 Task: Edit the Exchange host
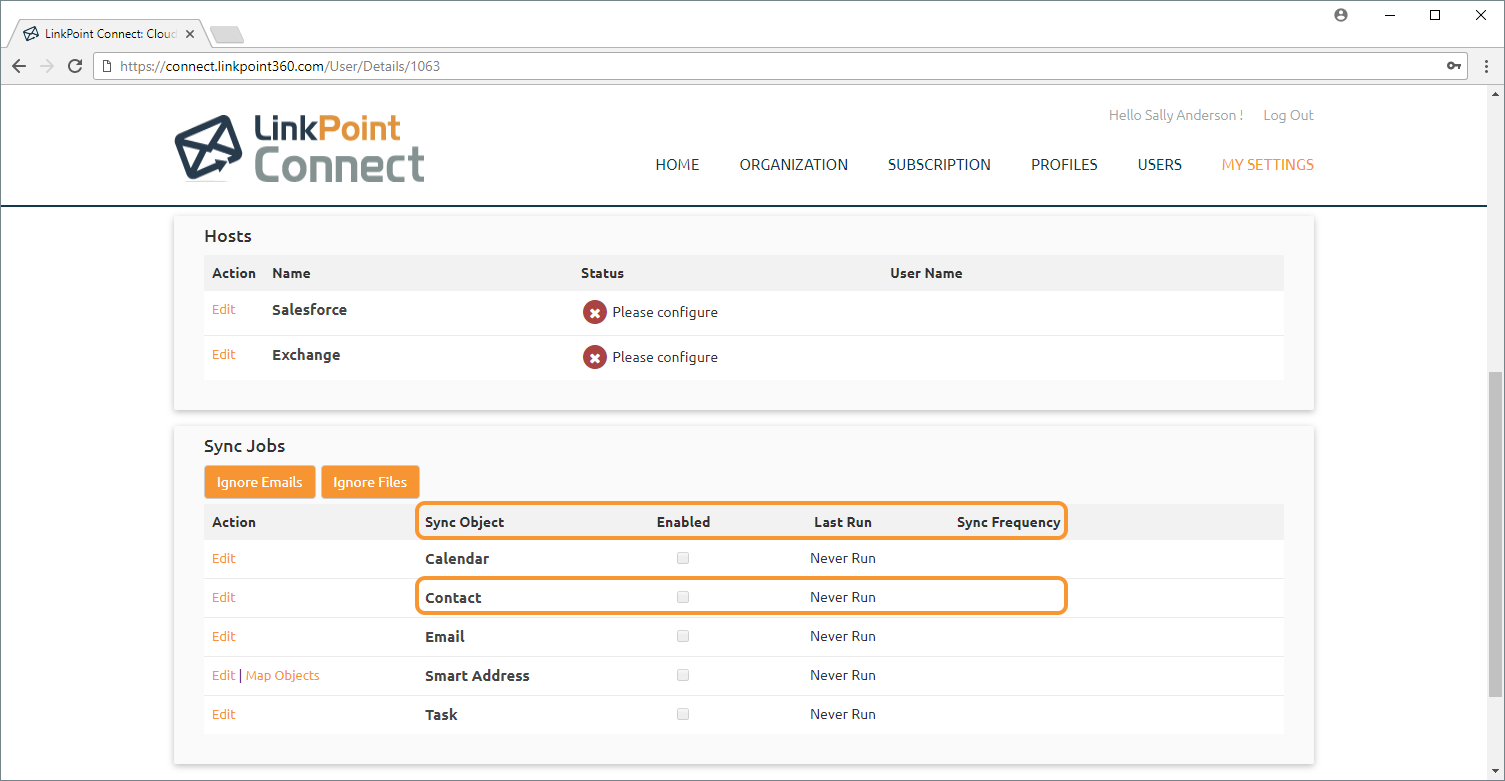tap(223, 355)
